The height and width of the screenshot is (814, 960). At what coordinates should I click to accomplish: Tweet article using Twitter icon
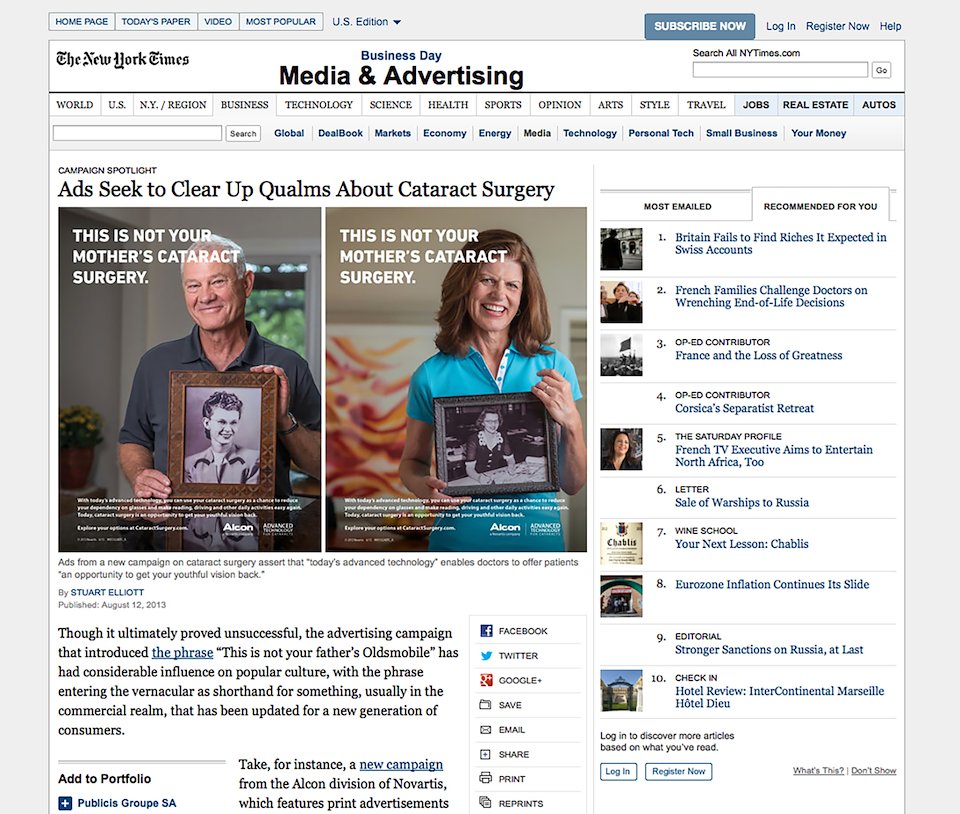[486, 655]
